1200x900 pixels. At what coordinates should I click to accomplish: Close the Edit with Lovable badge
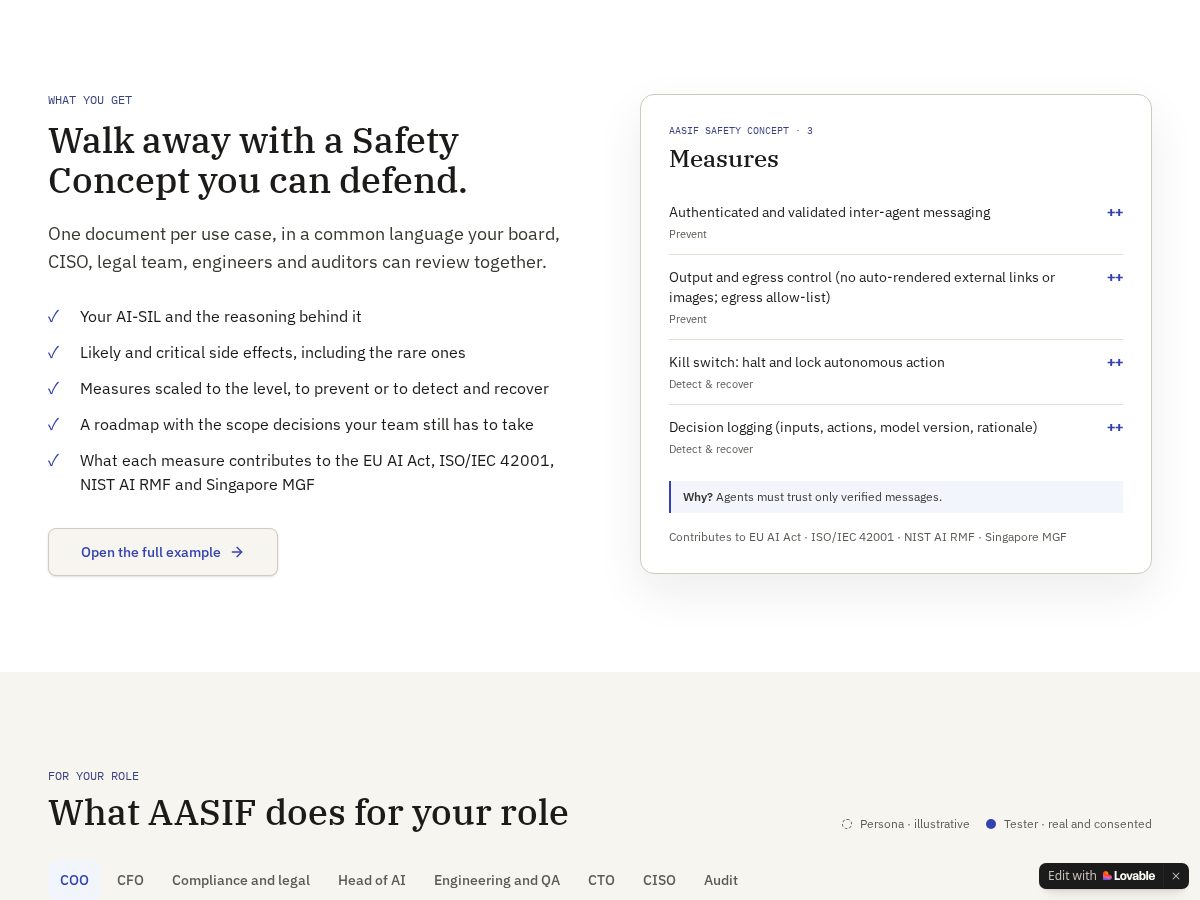tap(1176, 876)
